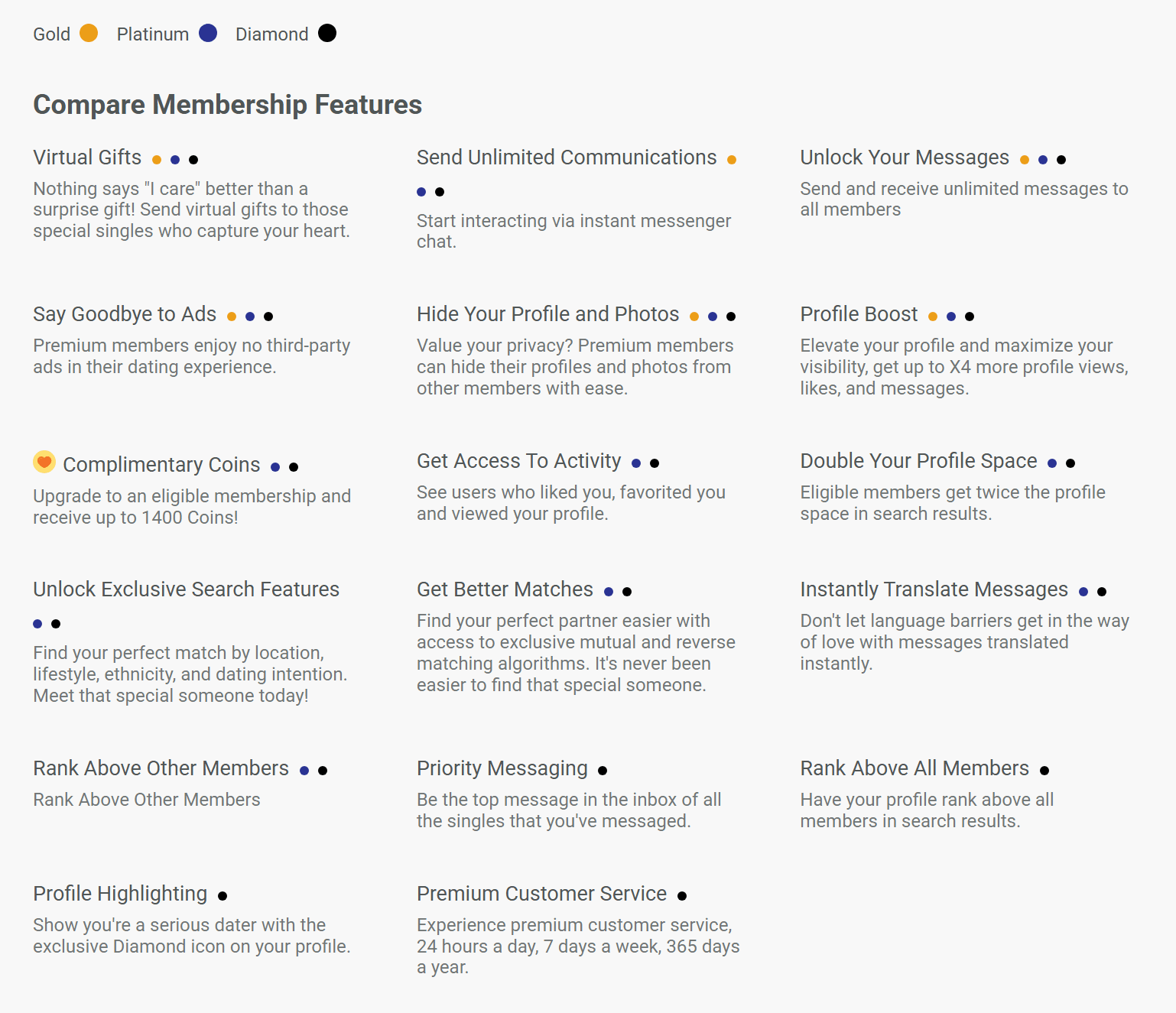Click the "Diamond" legend label
The image size is (1176, 1013).
click(272, 34)
